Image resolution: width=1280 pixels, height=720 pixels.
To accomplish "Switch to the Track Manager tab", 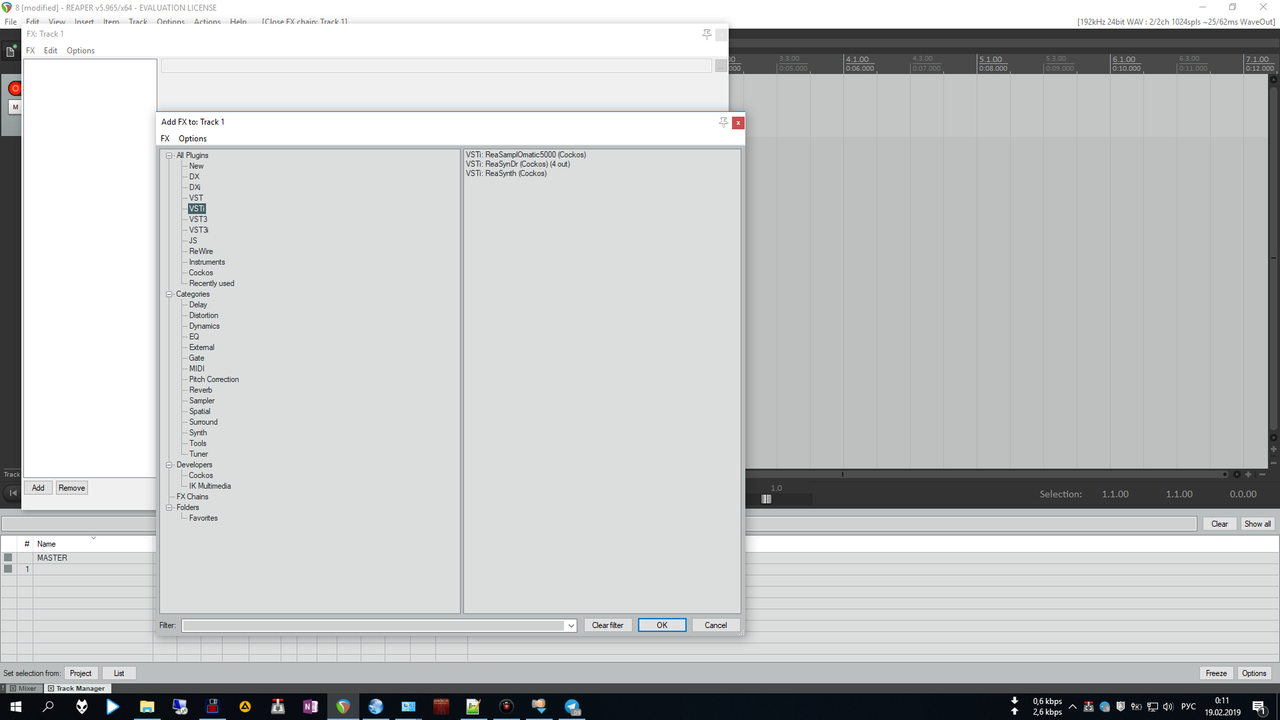I will click(x=76, y=688).
